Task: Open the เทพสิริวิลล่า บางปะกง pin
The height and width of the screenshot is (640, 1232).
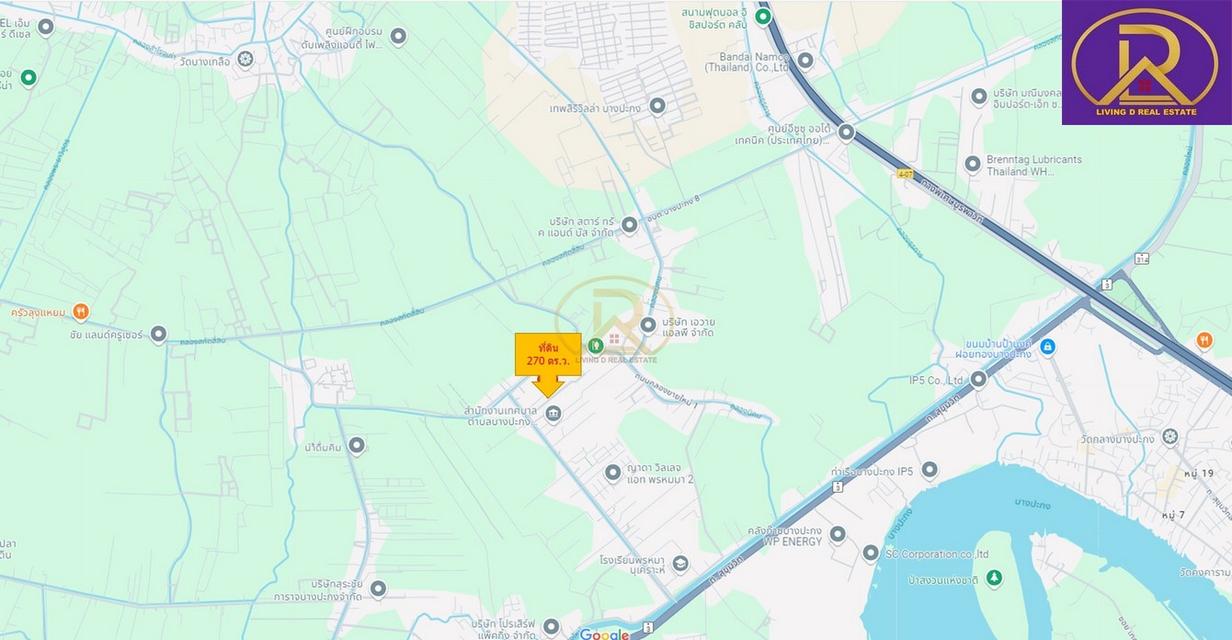Action: 657,105
